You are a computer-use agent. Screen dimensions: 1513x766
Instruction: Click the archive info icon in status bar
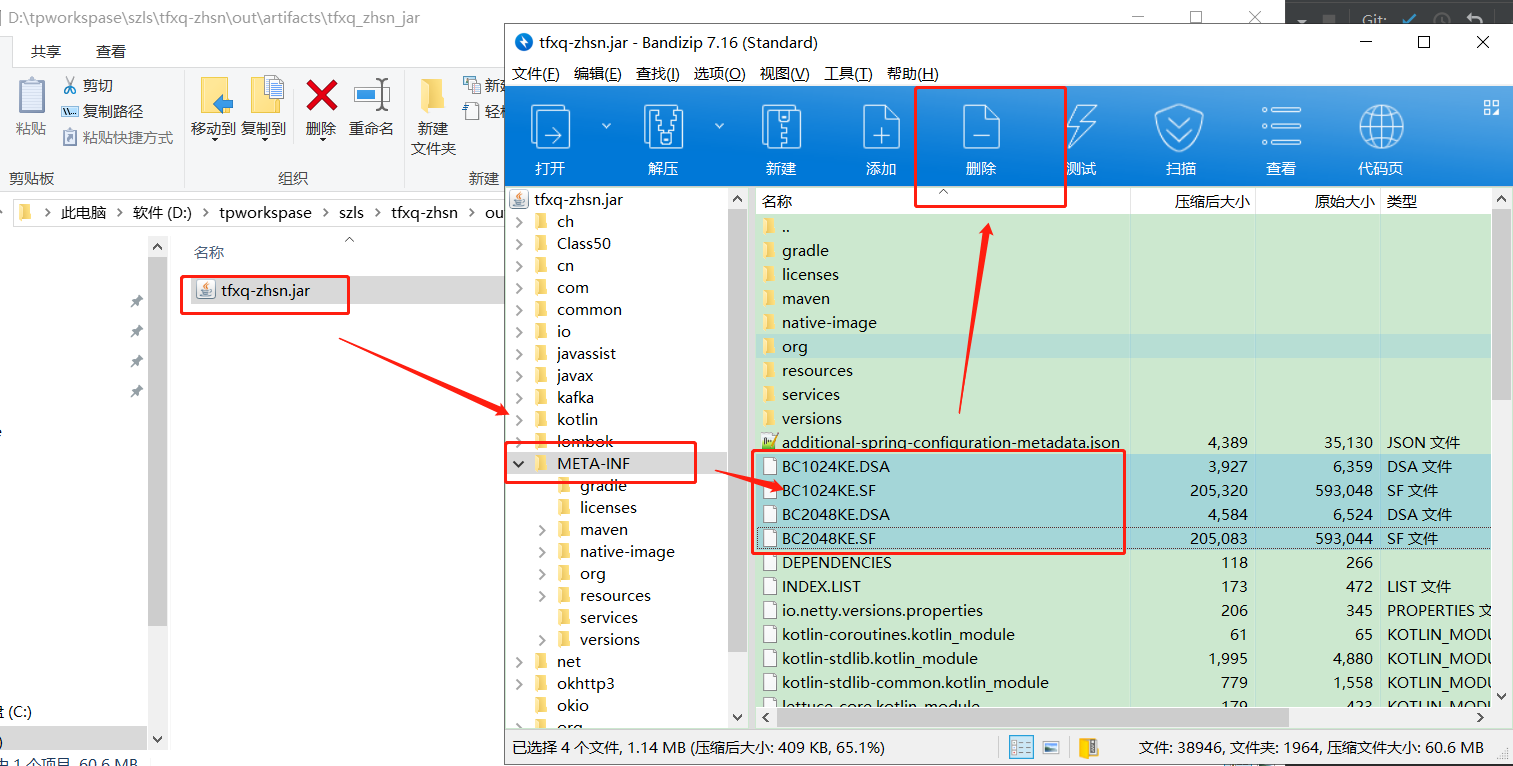click(1088, 747)
